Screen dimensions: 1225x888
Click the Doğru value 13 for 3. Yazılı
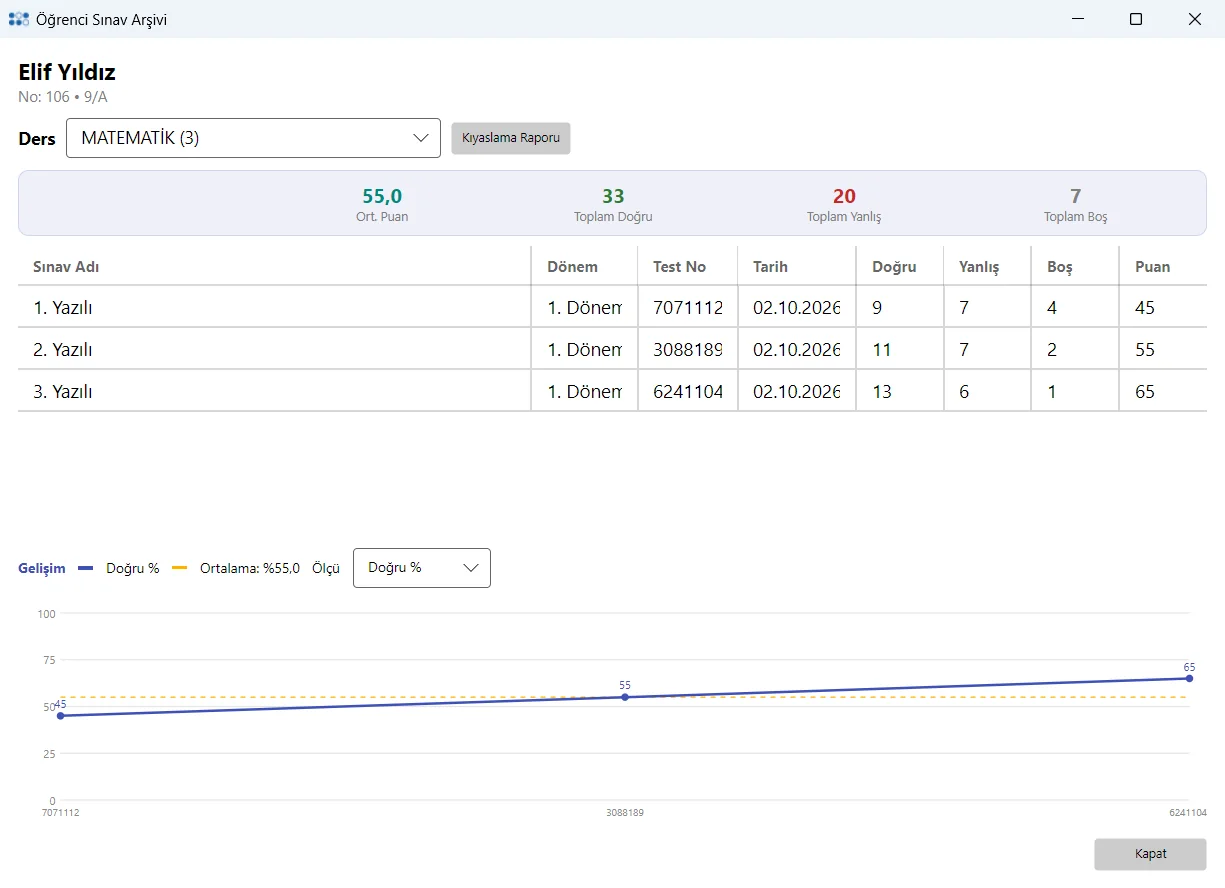882,392
